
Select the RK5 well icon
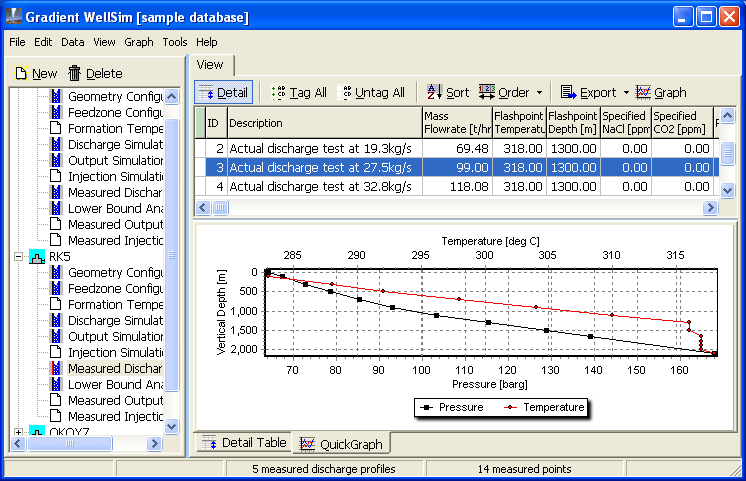(x=37, y=257)
